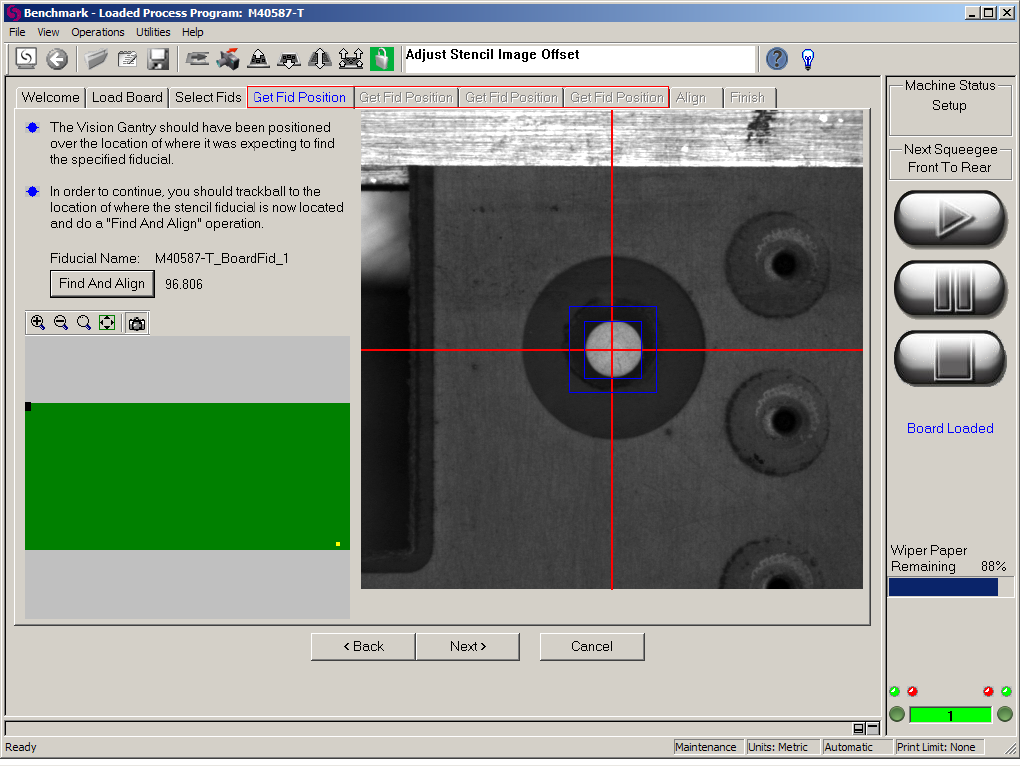This screenshot has width=1020, height=766.
Task: Switch to the Select Fids tab
Action: [x=208, y=97]
